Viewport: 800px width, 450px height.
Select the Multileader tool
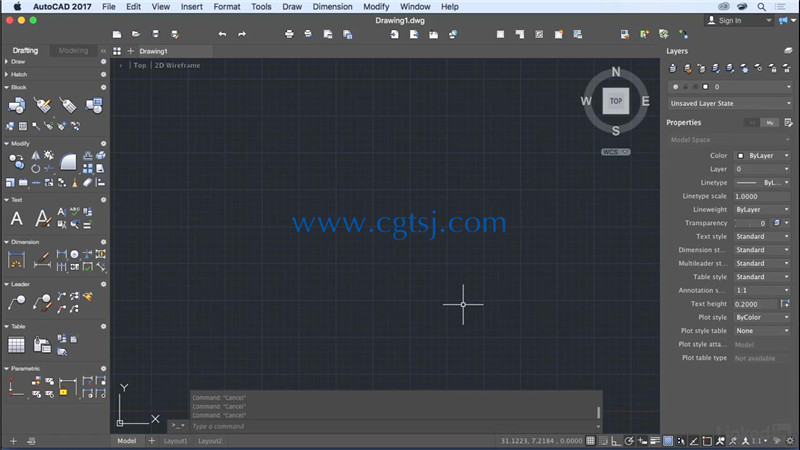(x=16, y=303)
